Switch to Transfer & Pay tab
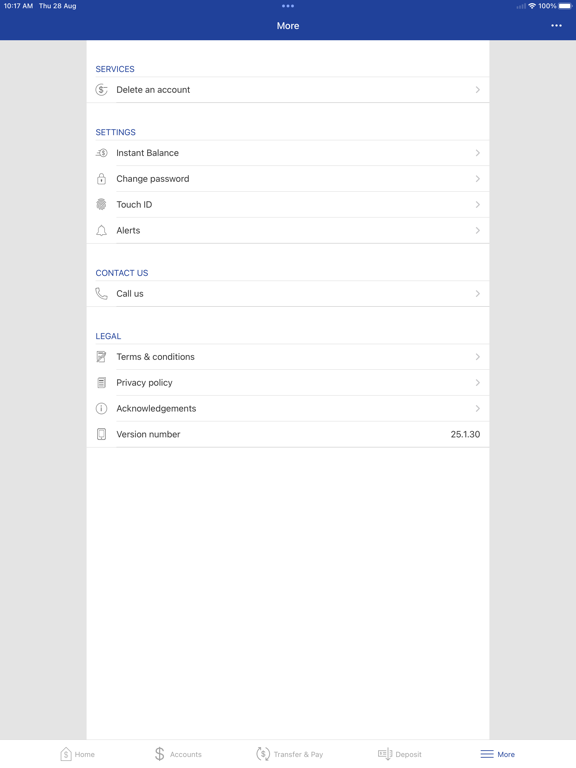Viewport: 576px width, 768px height. tap(289, 754)
